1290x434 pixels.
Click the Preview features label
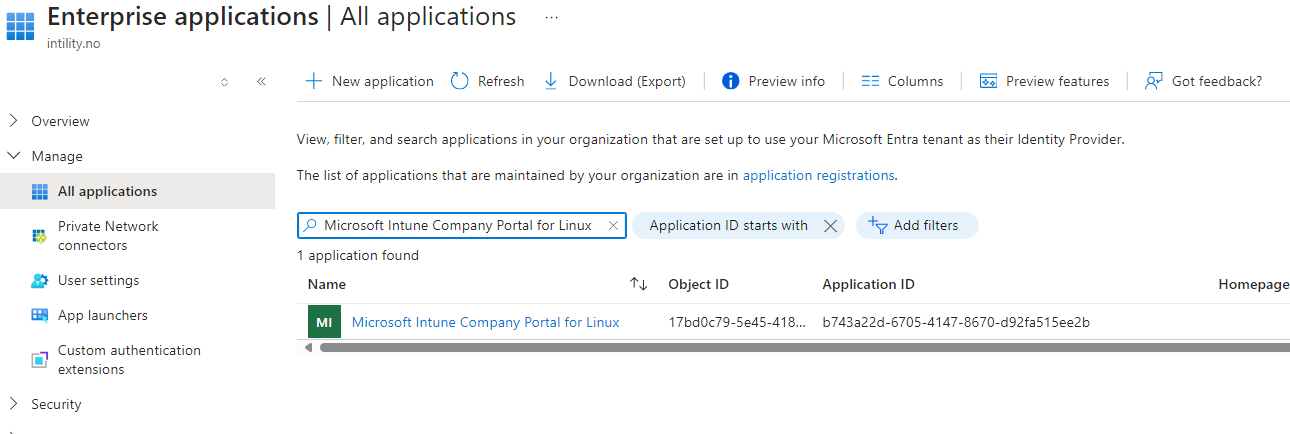(1057, 81)
